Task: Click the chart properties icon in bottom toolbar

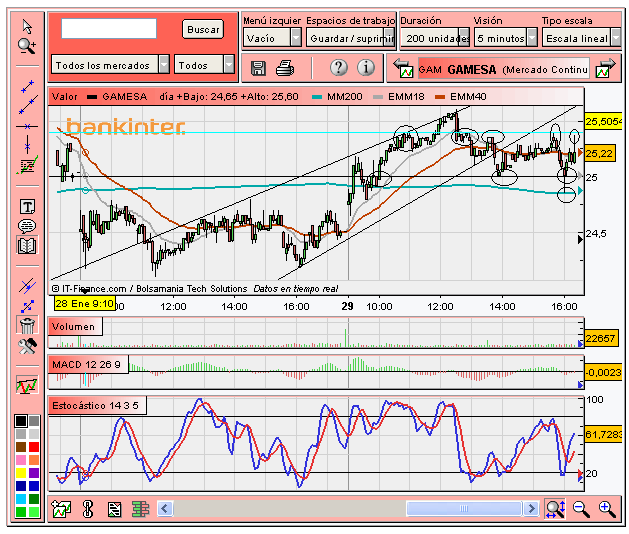Action: coord(114,509)
